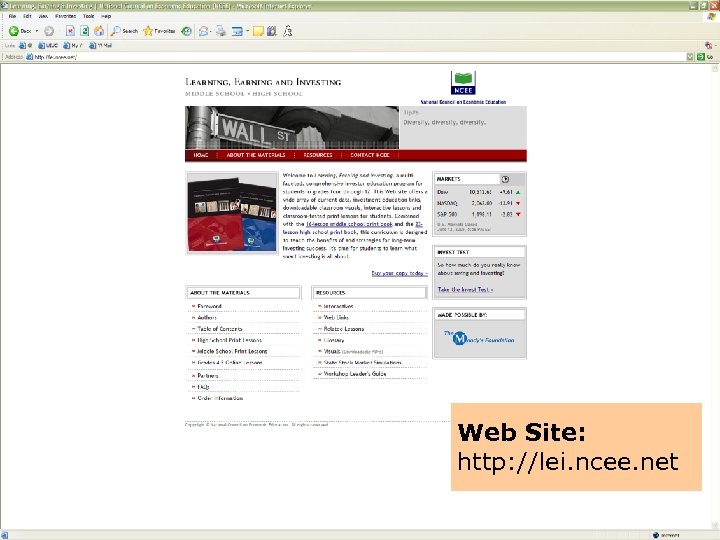
Task: Select About the Materials in red navigation bar
Action: pyautogui.click(x=256, y=155)
